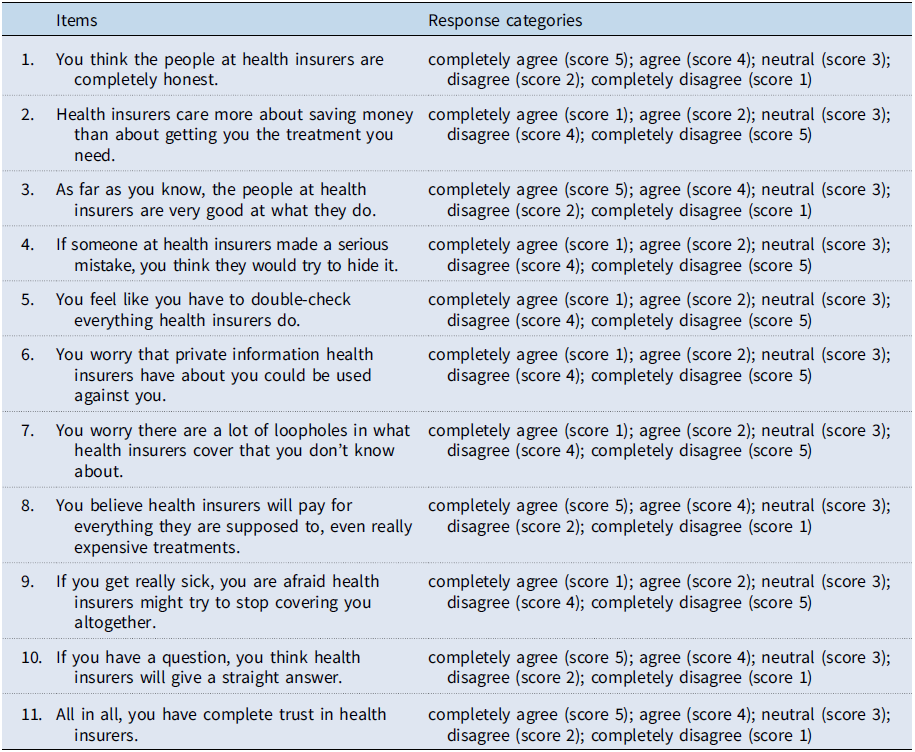Select item 11 'complete trust in health insurers'
The width and height of the screenshot is (915, 752).
[221, 723]
